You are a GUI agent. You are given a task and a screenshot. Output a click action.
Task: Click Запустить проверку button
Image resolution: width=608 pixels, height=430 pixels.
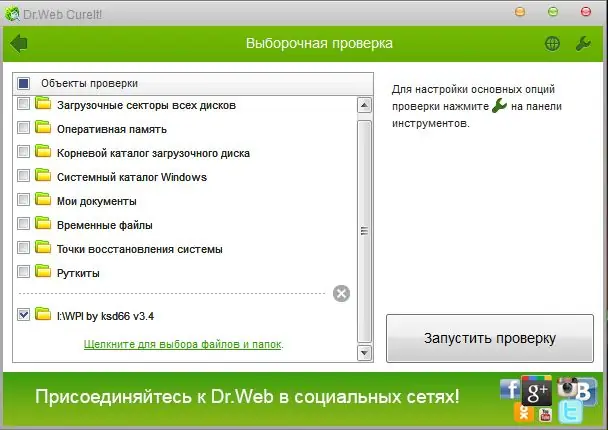490,338
